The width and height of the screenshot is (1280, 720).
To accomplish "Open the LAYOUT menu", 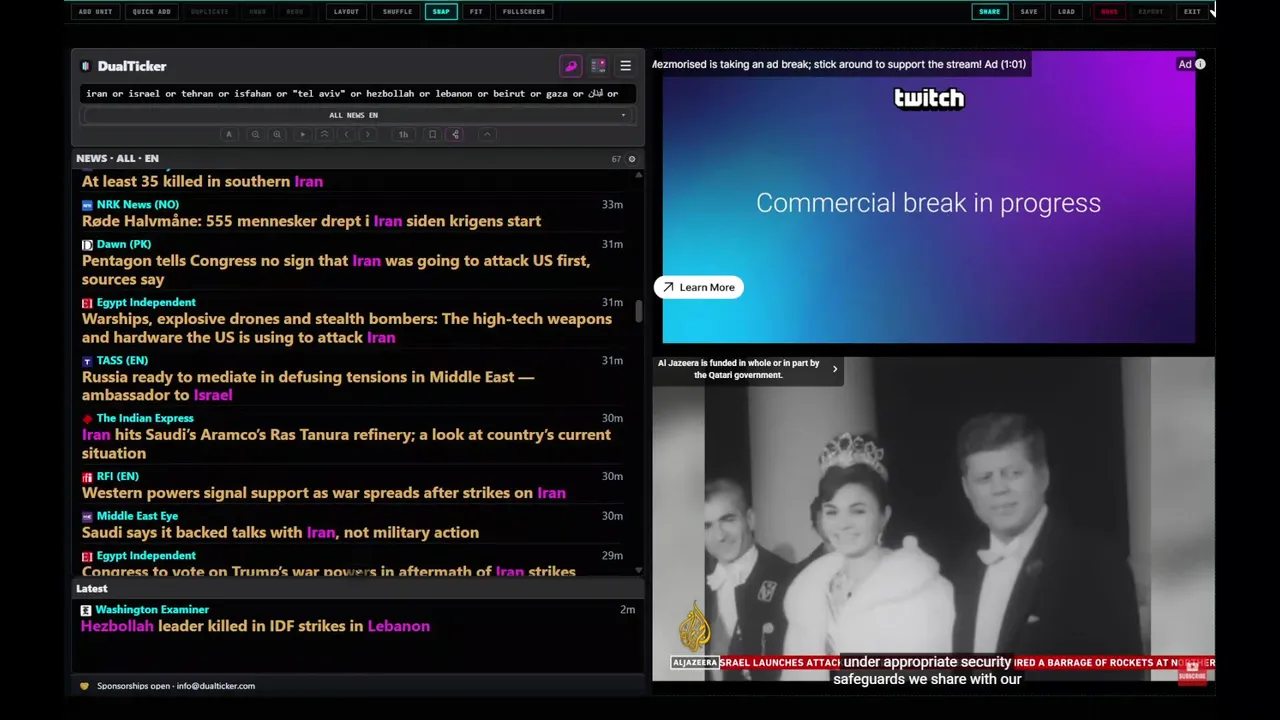I will click(x=346, y=12).
